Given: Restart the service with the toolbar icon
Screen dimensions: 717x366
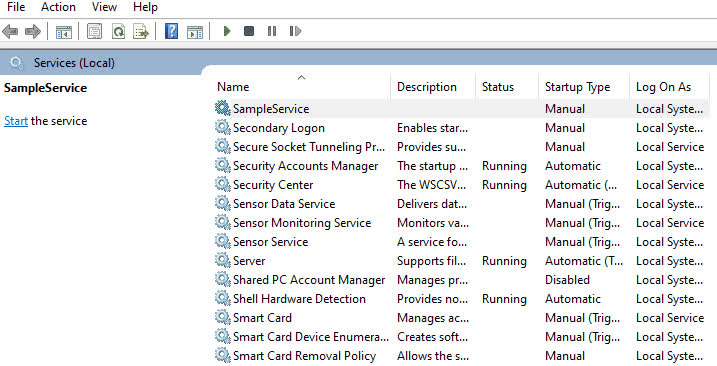Looking at the screenshot, I should pos(295,31).
